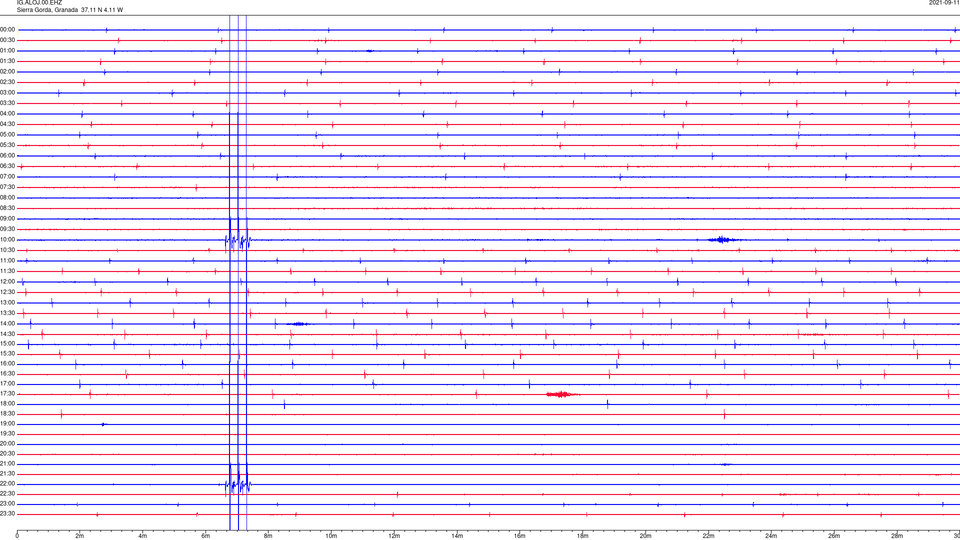Click the 2m axis tick label
Screen dimensions: 960x540
[x=80, y=536]
